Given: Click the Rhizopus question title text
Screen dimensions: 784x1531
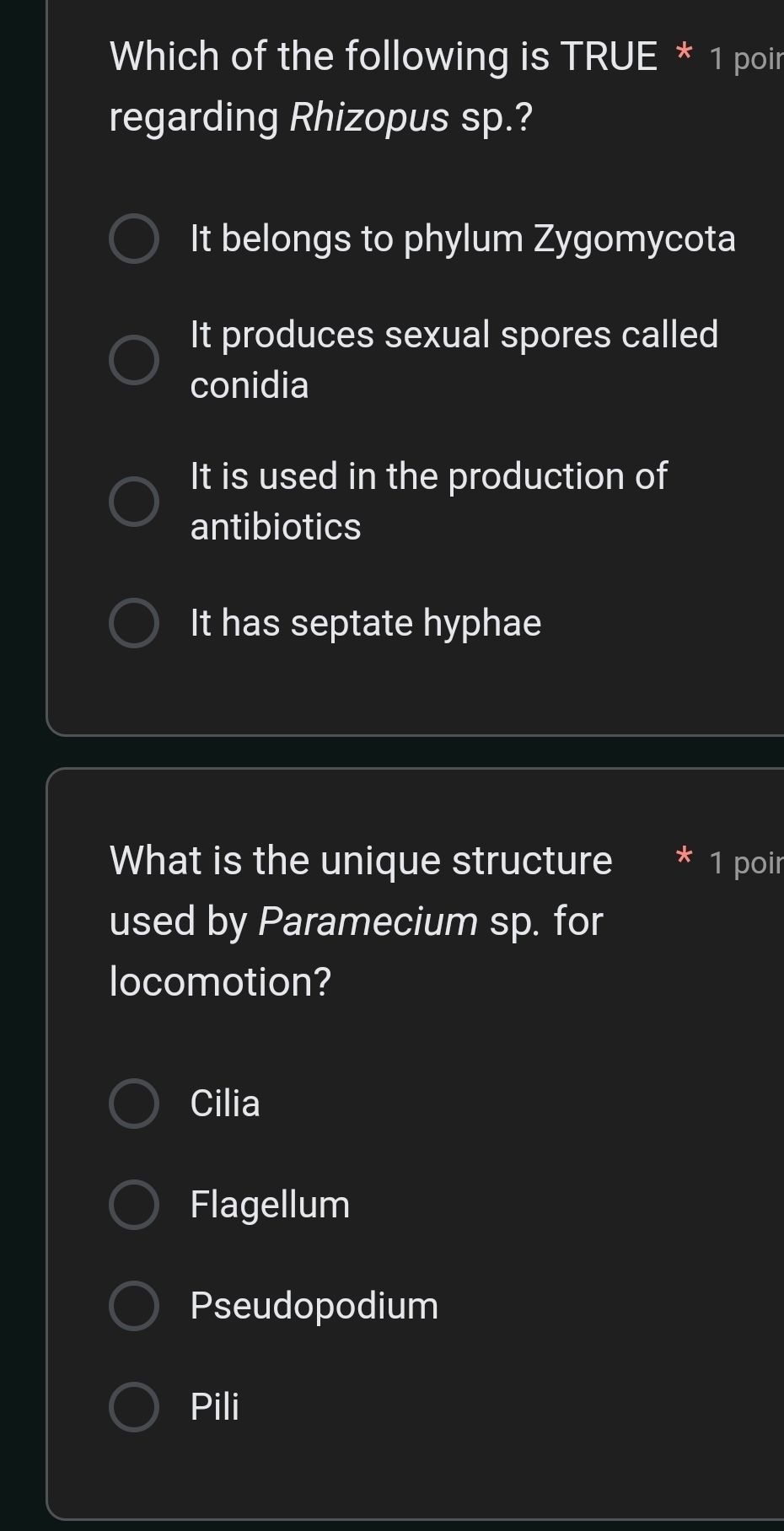Looking at the screenshot, I should click(x=383, y=86).
